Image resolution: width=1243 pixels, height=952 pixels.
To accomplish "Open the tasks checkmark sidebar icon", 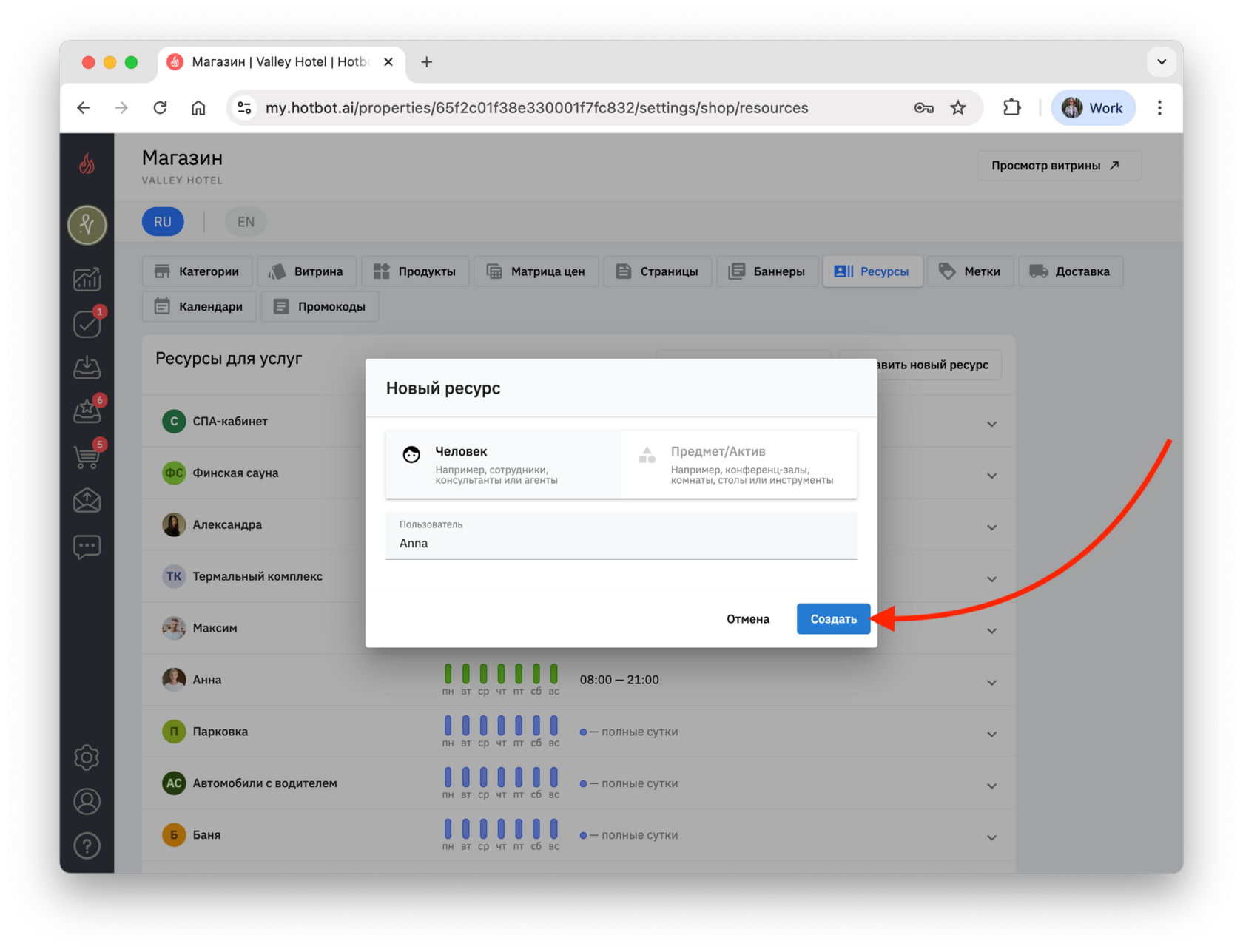I will click(87, 323).
